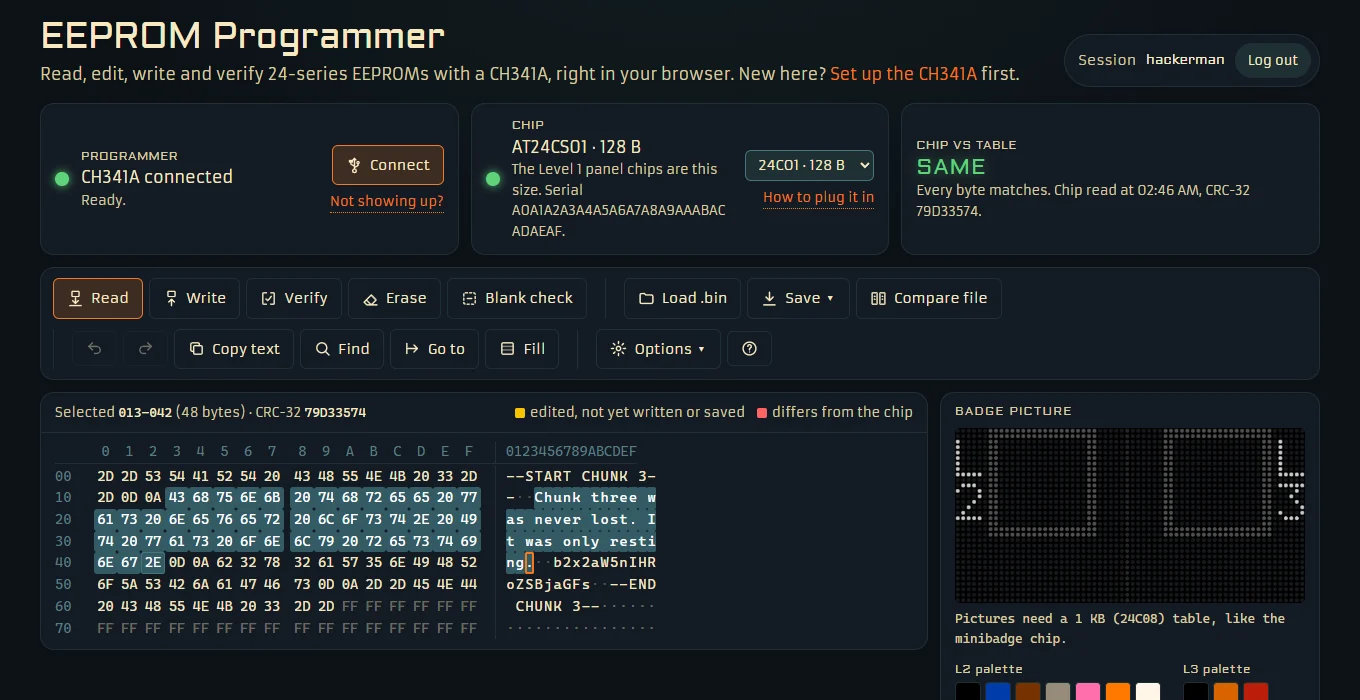Open Compare file

929,298
